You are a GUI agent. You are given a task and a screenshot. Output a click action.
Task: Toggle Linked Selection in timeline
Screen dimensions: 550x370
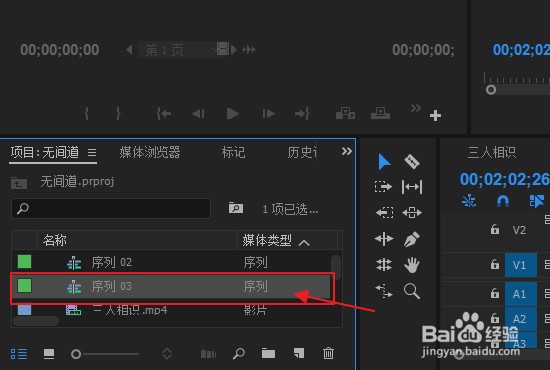(x=537, y=201)
